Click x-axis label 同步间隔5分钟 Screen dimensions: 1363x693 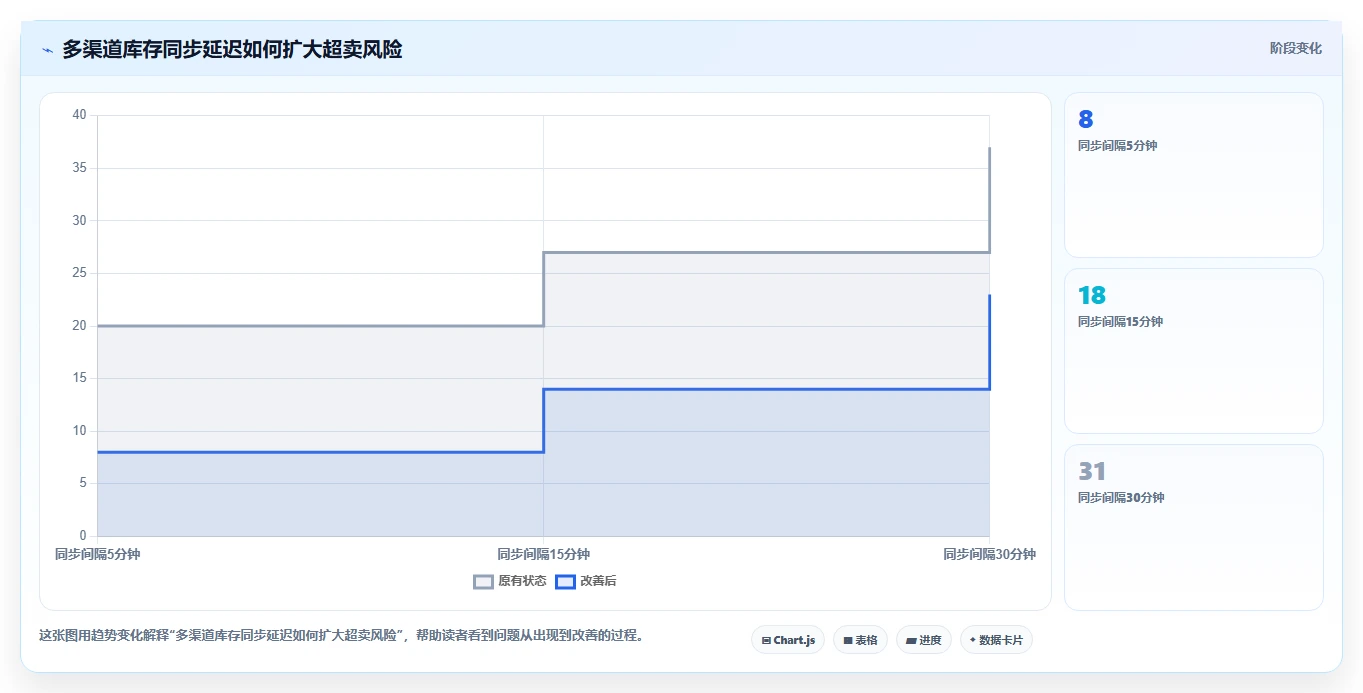pyautogui.click(x=97, y=554)
